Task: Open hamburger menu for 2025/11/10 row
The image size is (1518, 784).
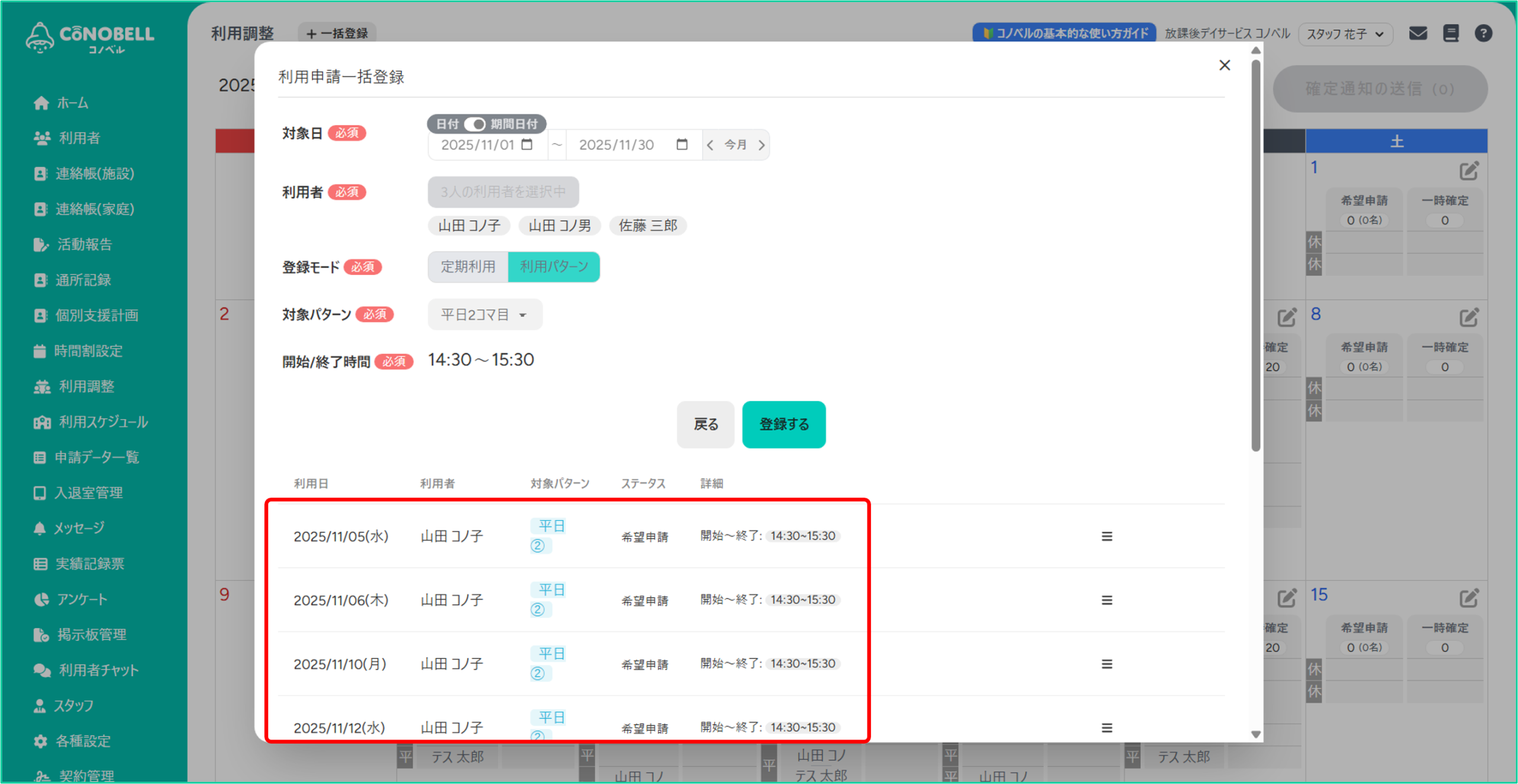Action: point(1106,664)
